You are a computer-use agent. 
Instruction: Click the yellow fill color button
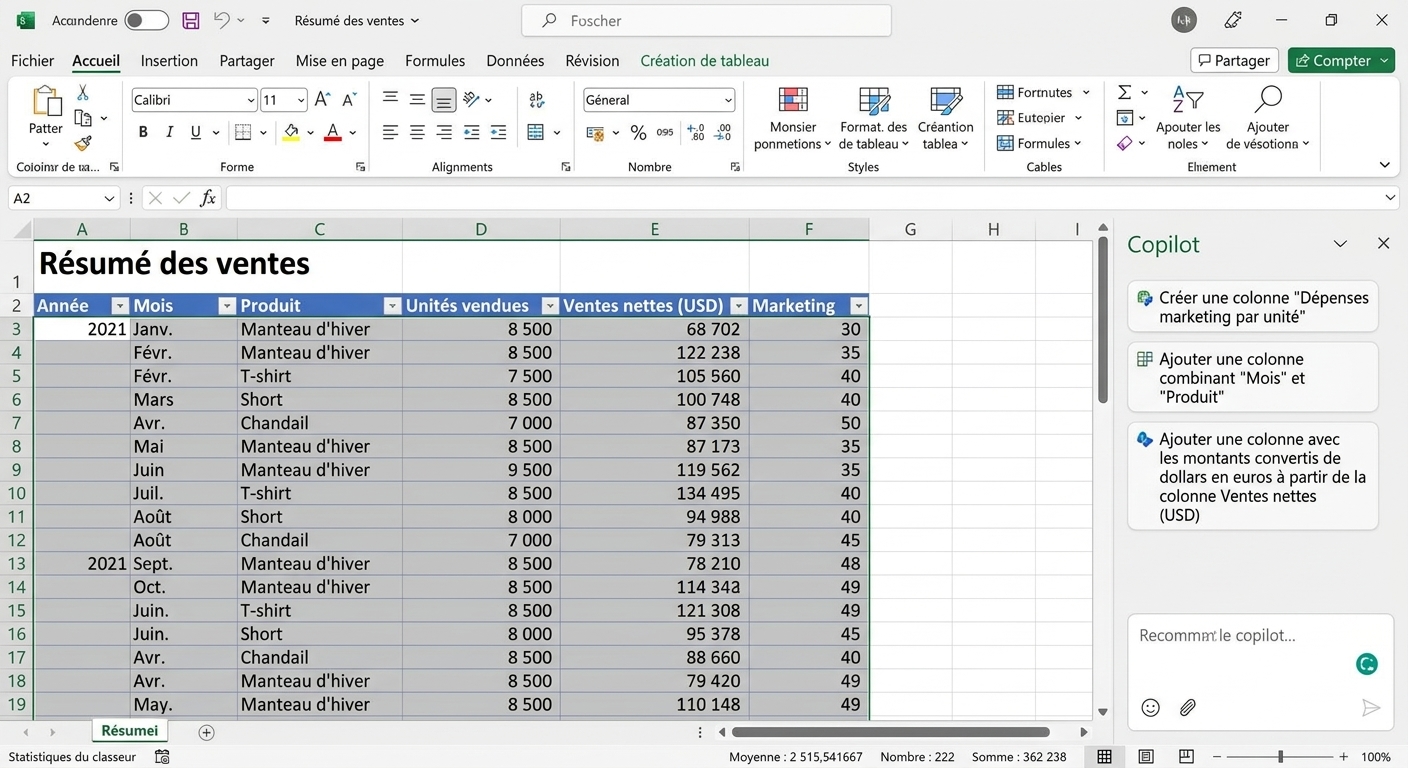291,132
